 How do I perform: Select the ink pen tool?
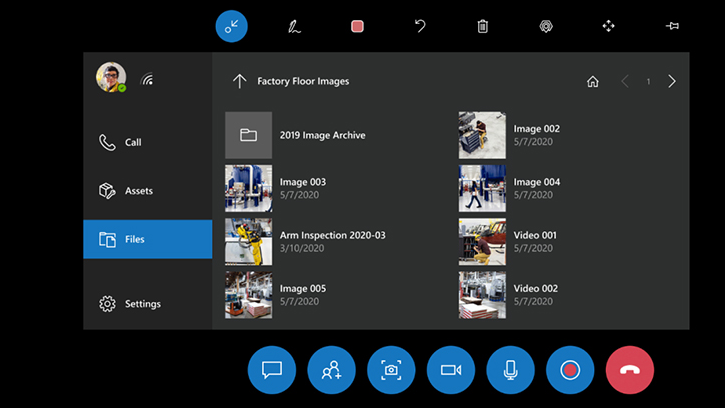point(294,26)
